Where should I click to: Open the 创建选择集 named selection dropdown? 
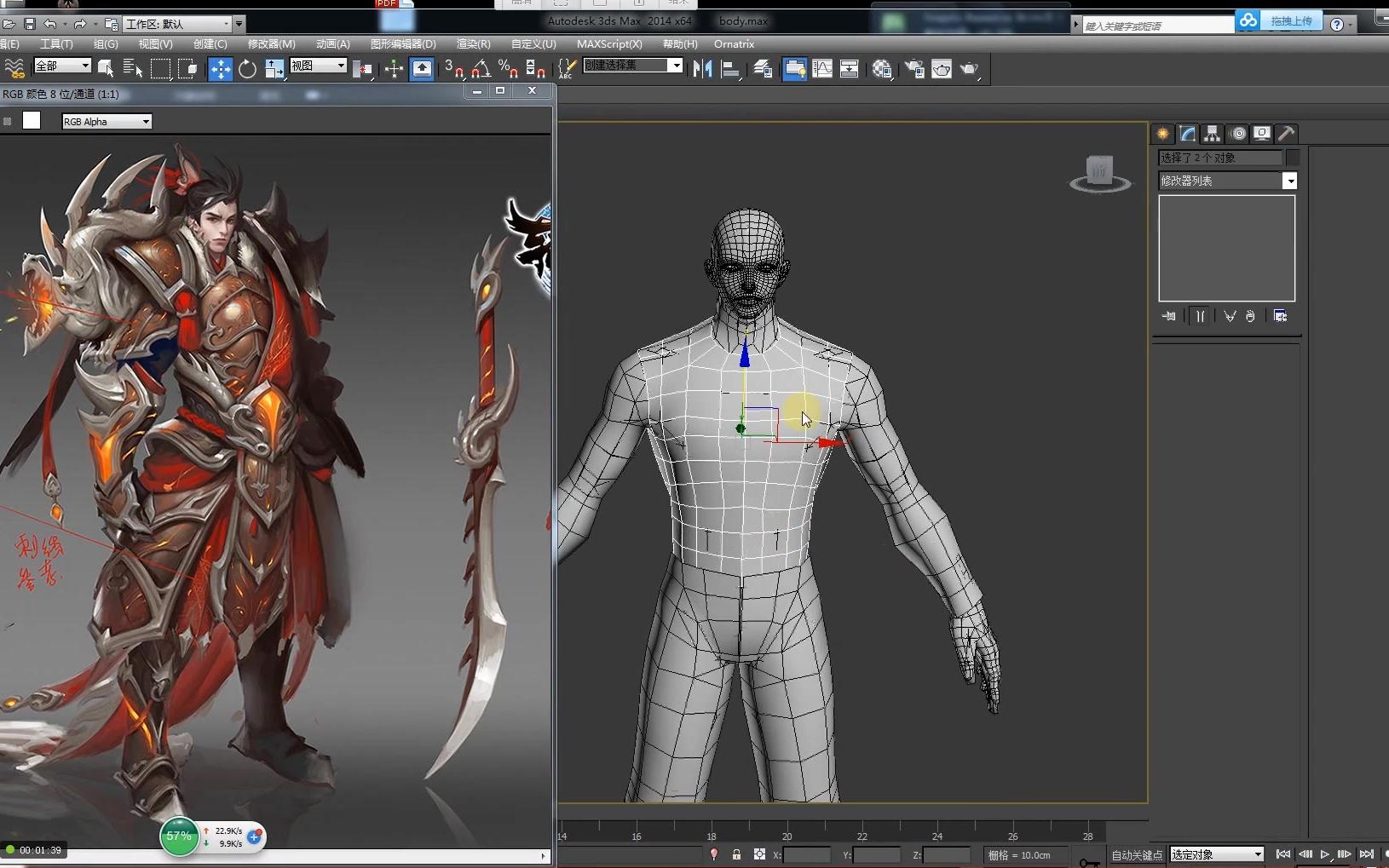pyautogui.click(x=633, y=66)
